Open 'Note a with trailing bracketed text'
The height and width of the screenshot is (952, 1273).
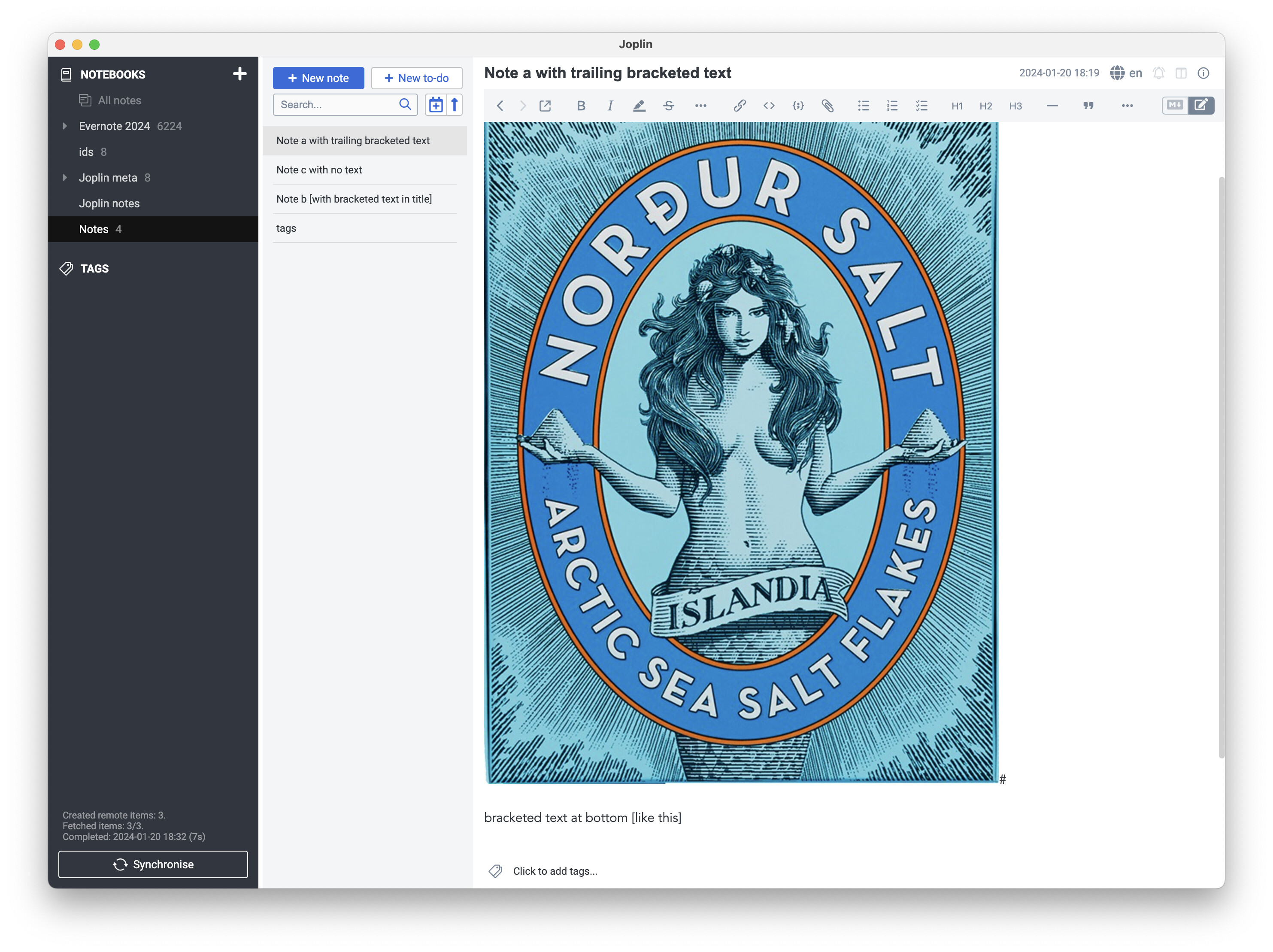click(365, 141)
